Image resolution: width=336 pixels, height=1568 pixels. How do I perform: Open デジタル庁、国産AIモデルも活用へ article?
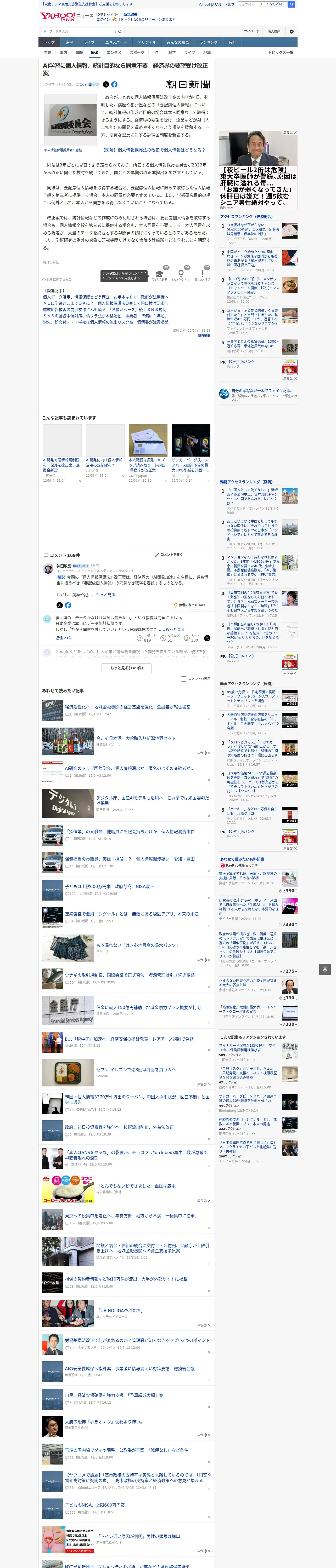coord(153,800)
